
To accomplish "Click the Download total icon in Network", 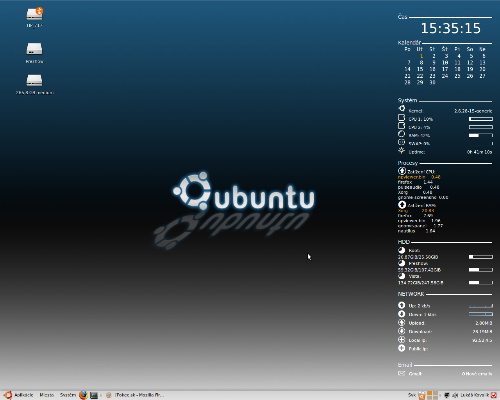I will (402, 331).
